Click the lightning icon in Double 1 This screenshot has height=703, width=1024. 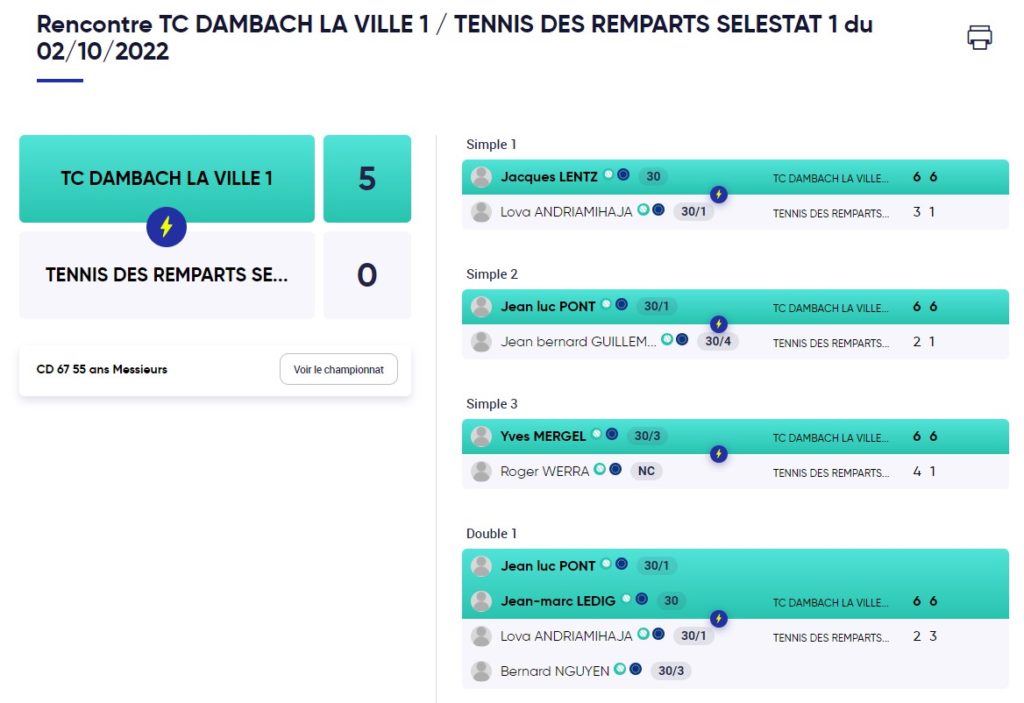click(718, 618)
